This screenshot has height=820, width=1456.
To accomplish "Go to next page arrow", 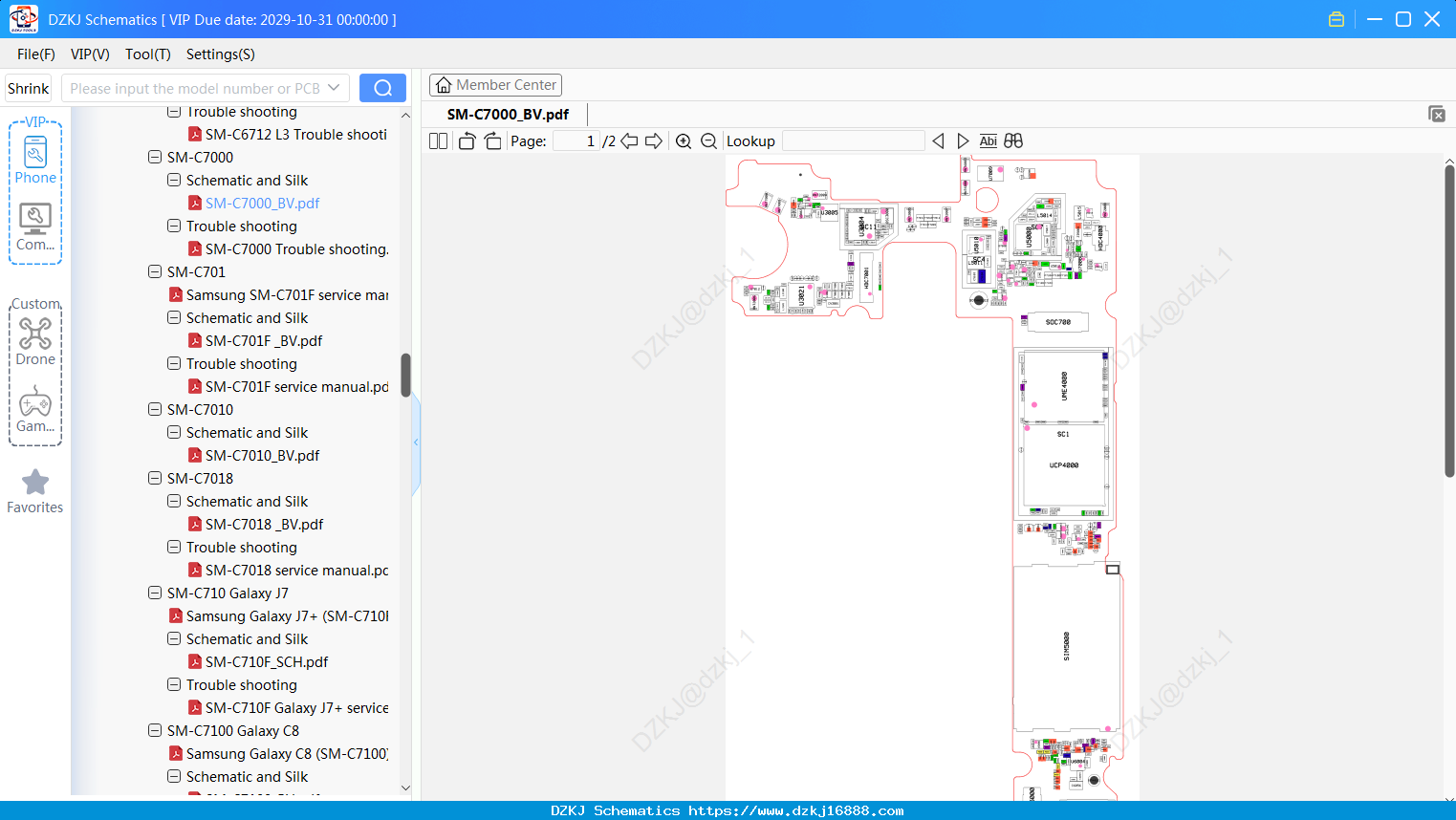I will 654,141.
